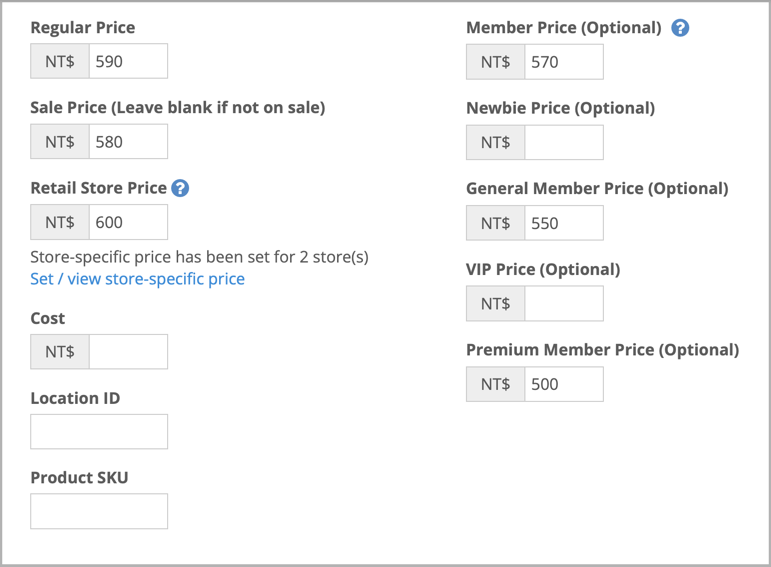The height and width of the screenshot is (567, 771).
Task: Select the store-specific price status text
Action: click(x=199, y=257)
